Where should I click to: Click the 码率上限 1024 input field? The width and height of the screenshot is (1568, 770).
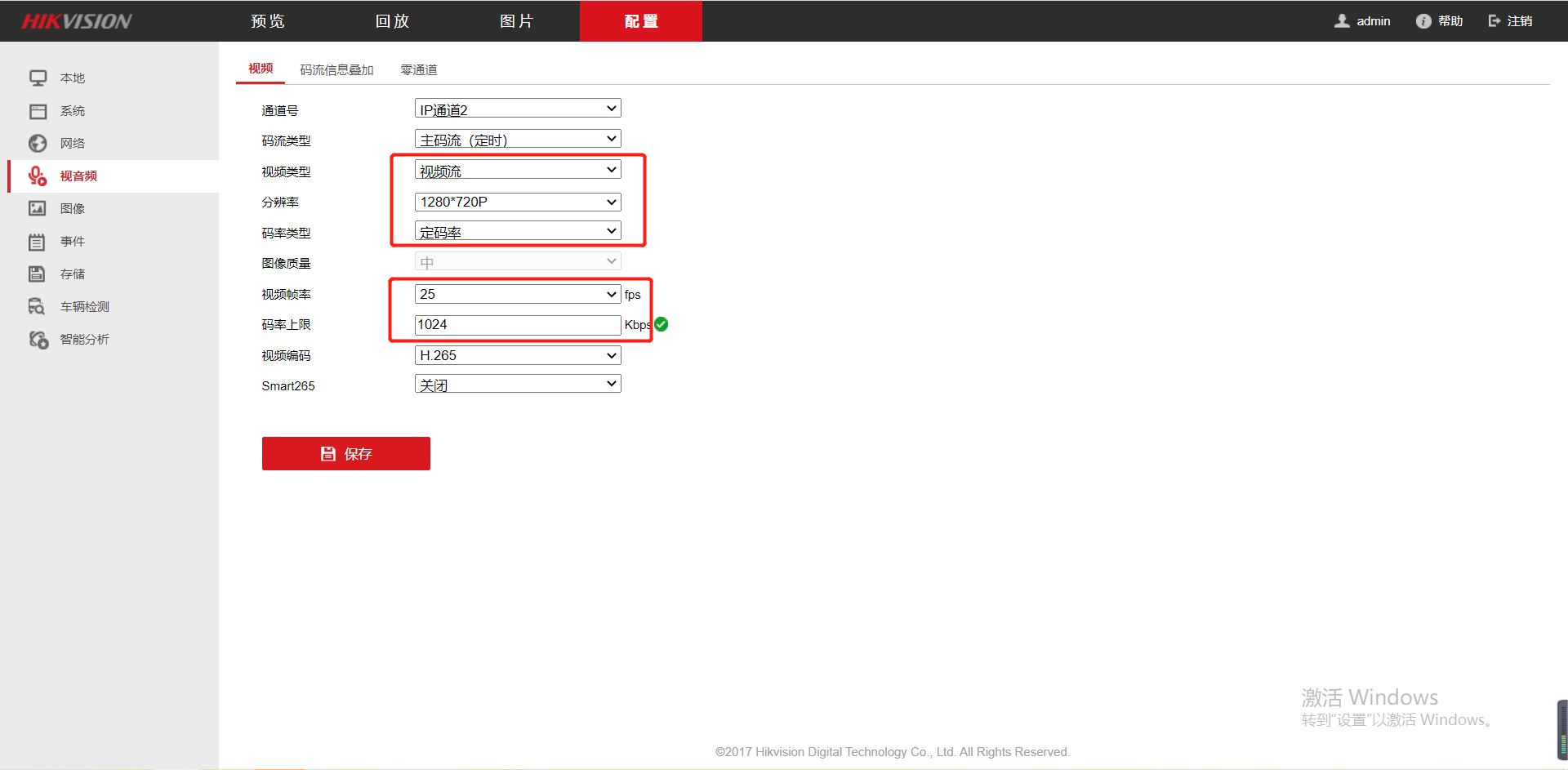click(518, 325)
